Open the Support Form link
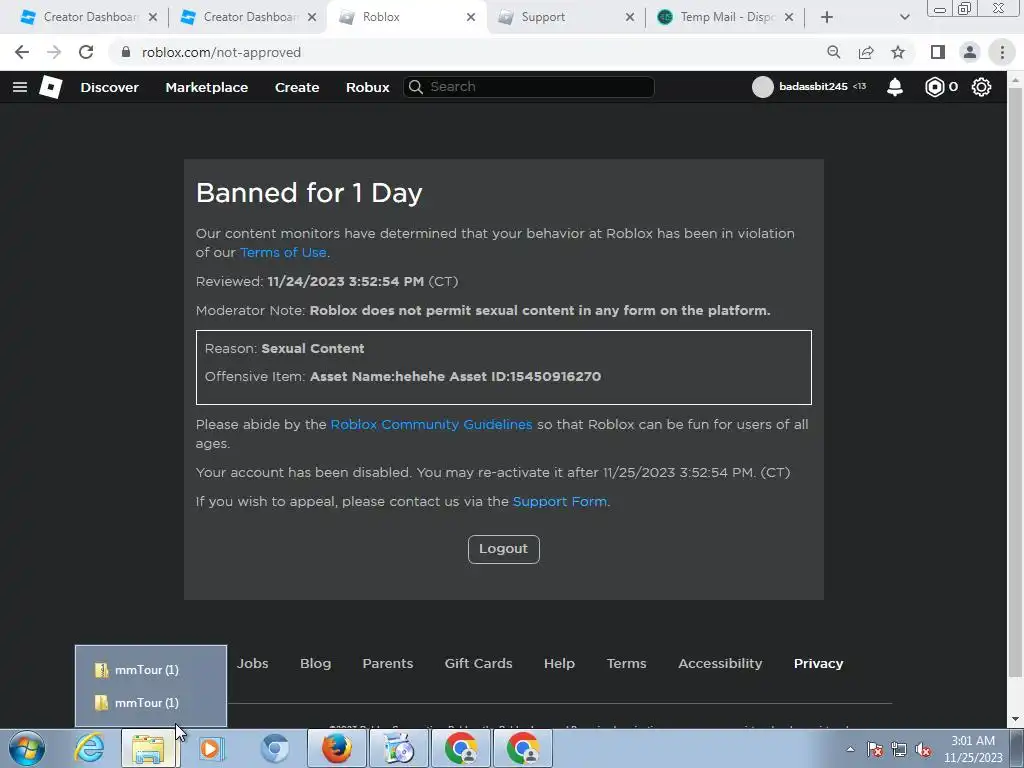Screen dimensions: 1024x768 [560, 502]
